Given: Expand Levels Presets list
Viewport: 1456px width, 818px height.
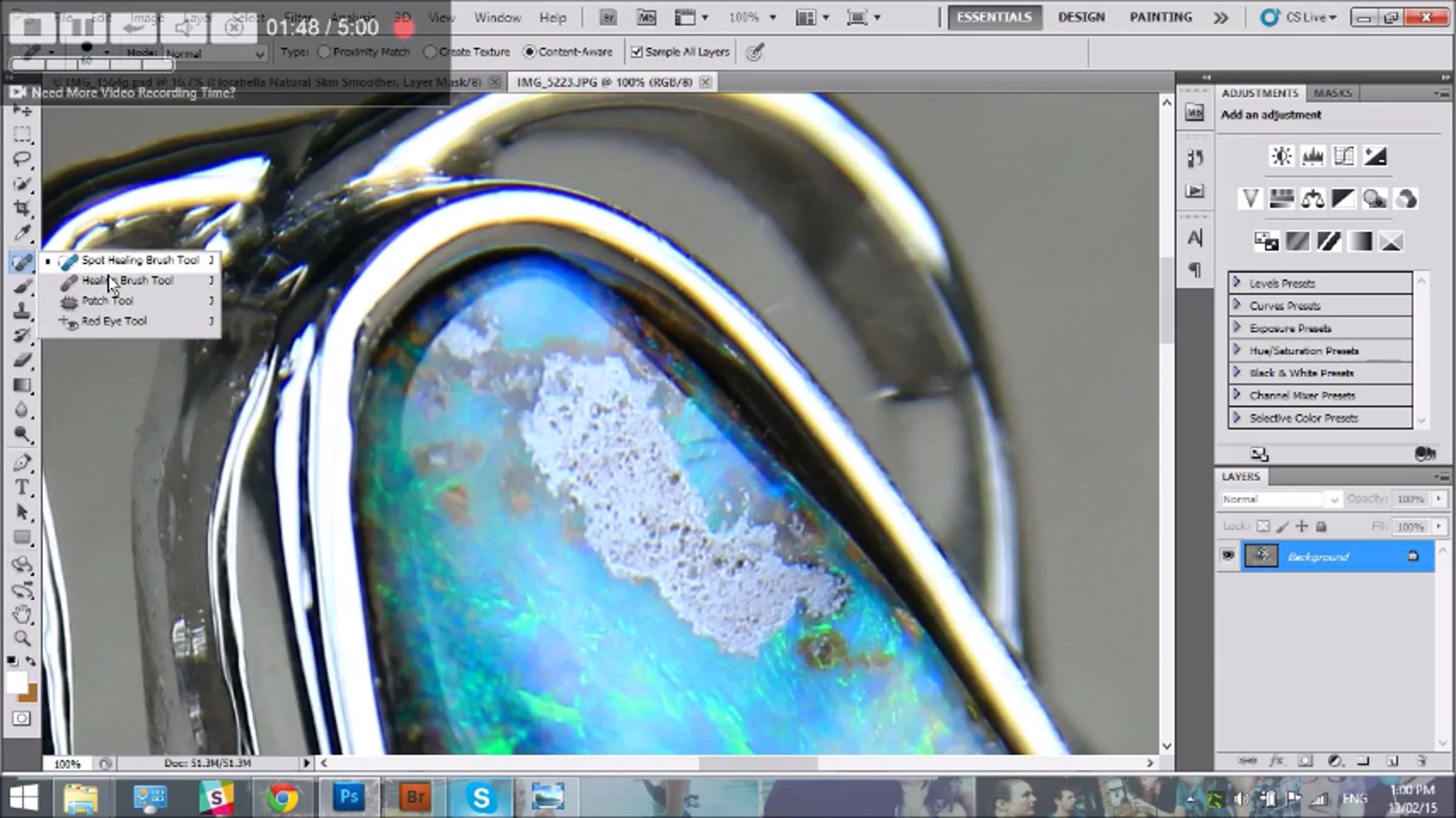Looking at the screenshot, I should click(x=1236, y=283).
